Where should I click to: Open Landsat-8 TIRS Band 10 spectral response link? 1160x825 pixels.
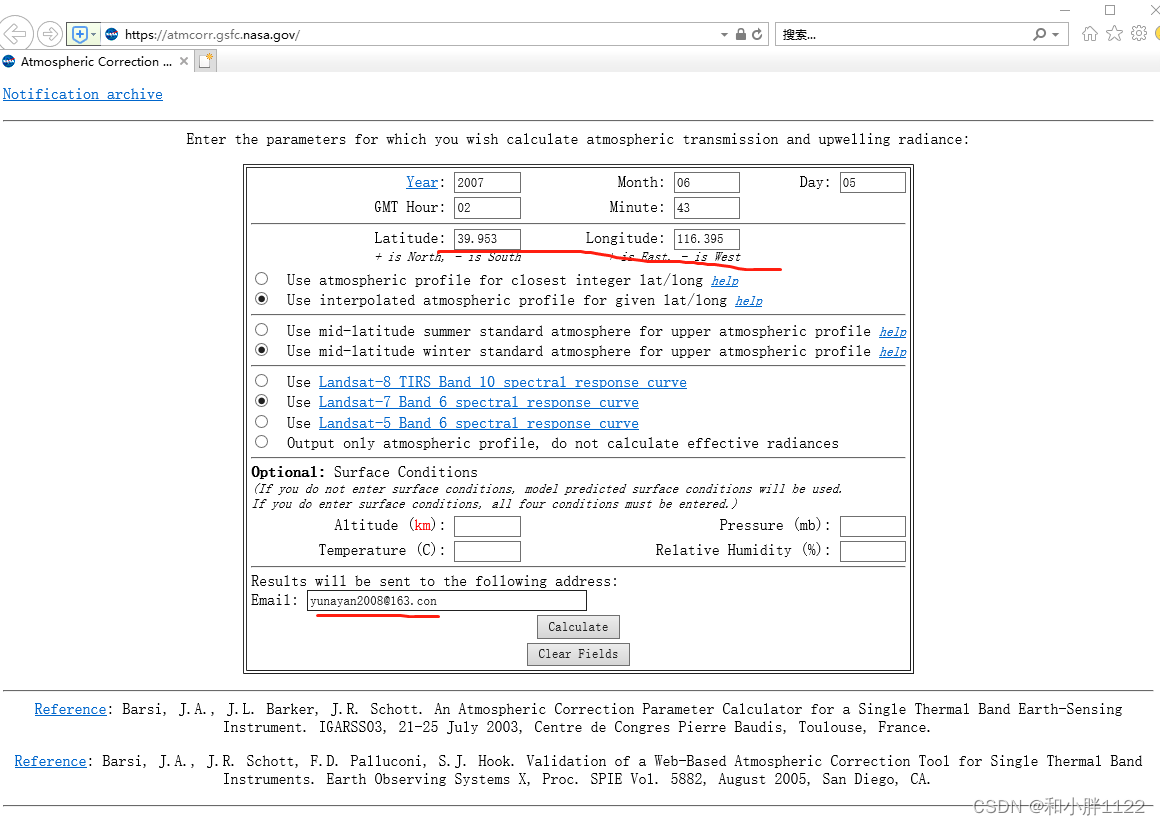[x=502, y=383]
